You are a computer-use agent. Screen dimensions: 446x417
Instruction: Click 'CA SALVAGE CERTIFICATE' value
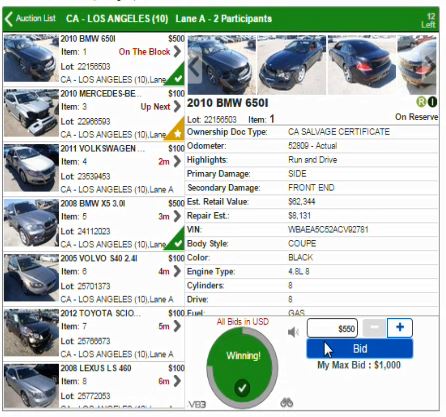pos(339,132)
